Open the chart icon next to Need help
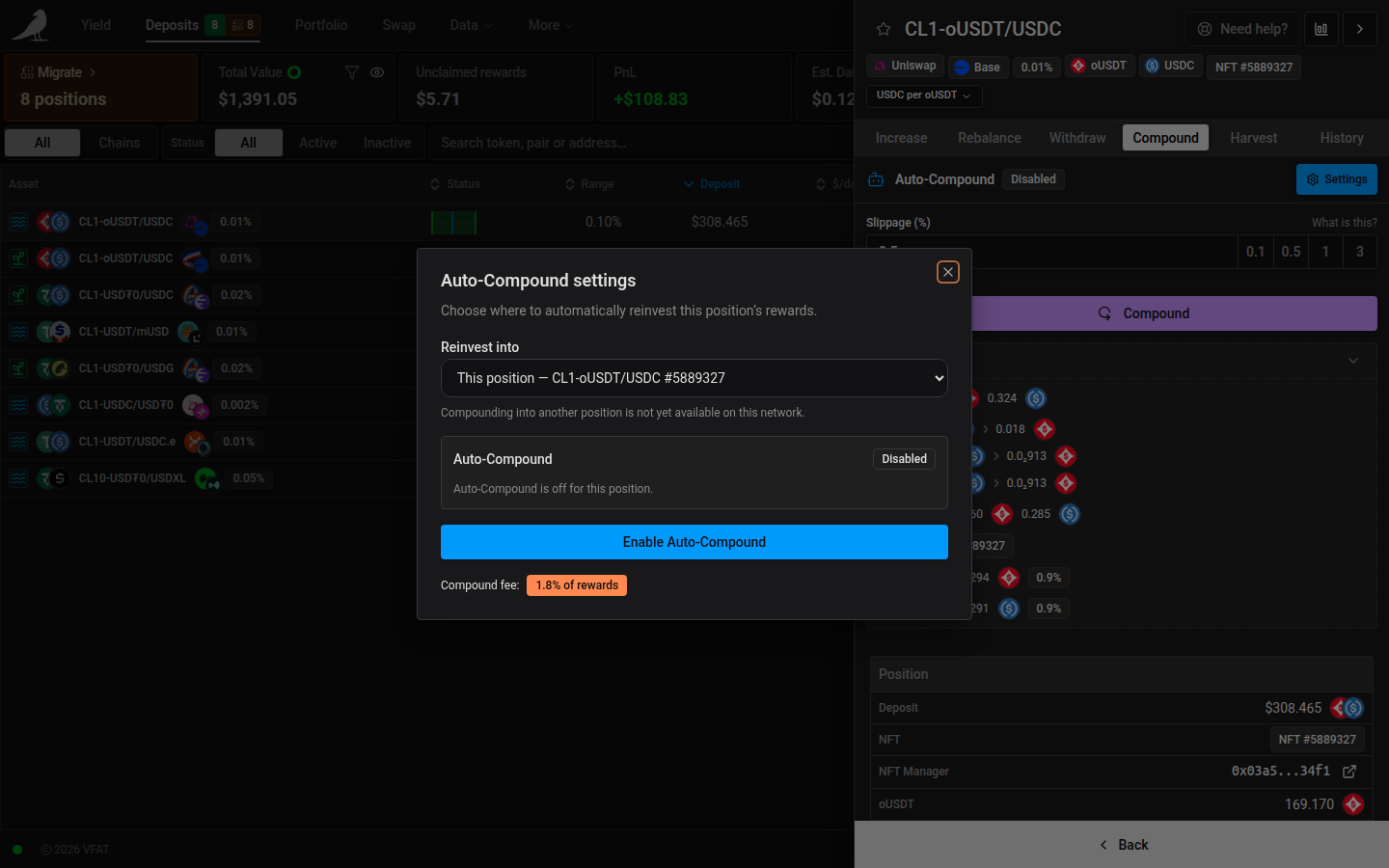 pos(1321,29)
